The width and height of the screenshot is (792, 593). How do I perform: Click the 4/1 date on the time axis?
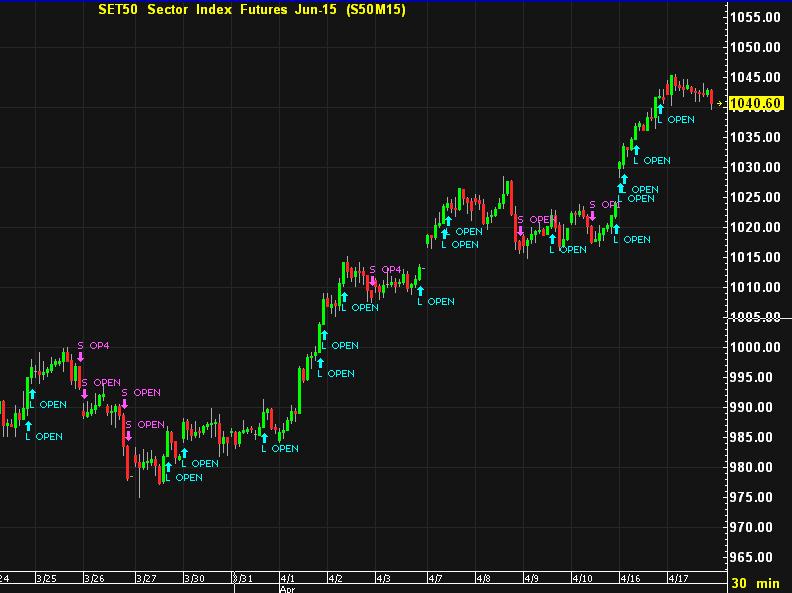coord(288,578)
